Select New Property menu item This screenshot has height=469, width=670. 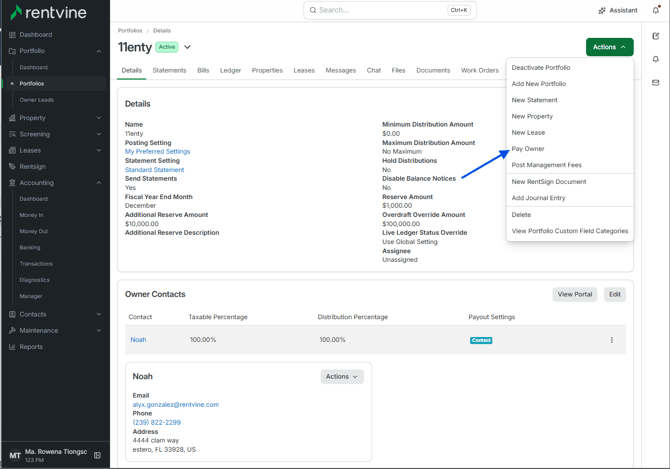[532, 116]
